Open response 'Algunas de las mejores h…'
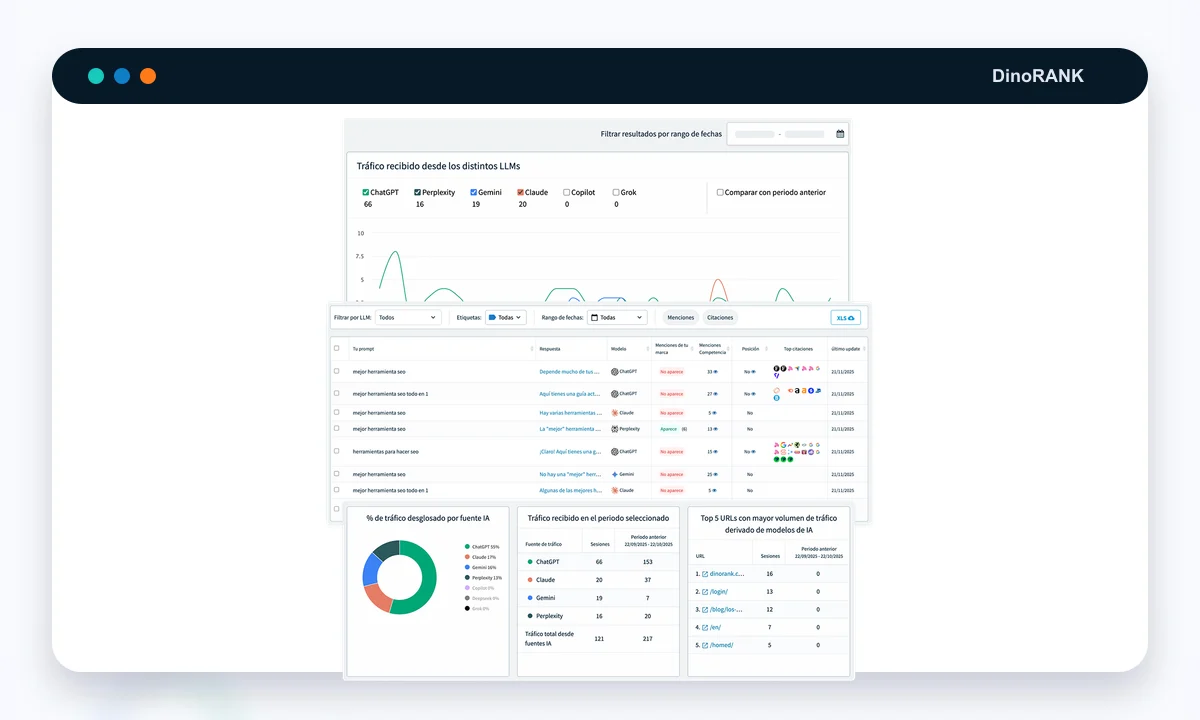1200x720 pixels. point(569,490)
